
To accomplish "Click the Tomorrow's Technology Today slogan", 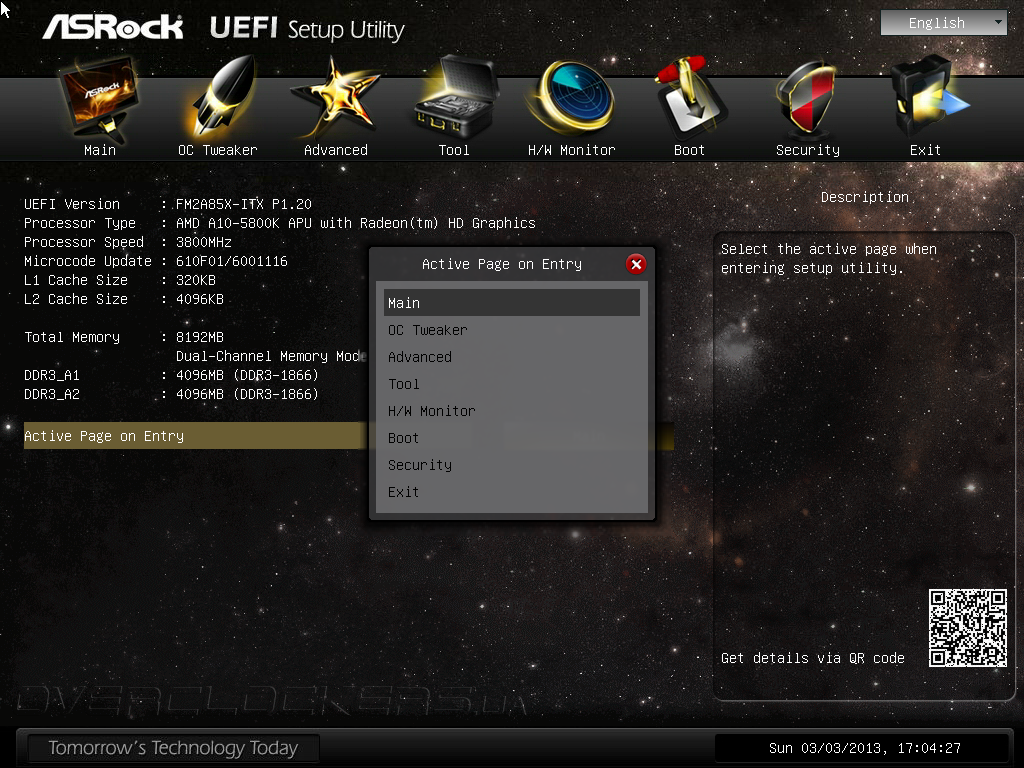I will (x=173, y=748).
